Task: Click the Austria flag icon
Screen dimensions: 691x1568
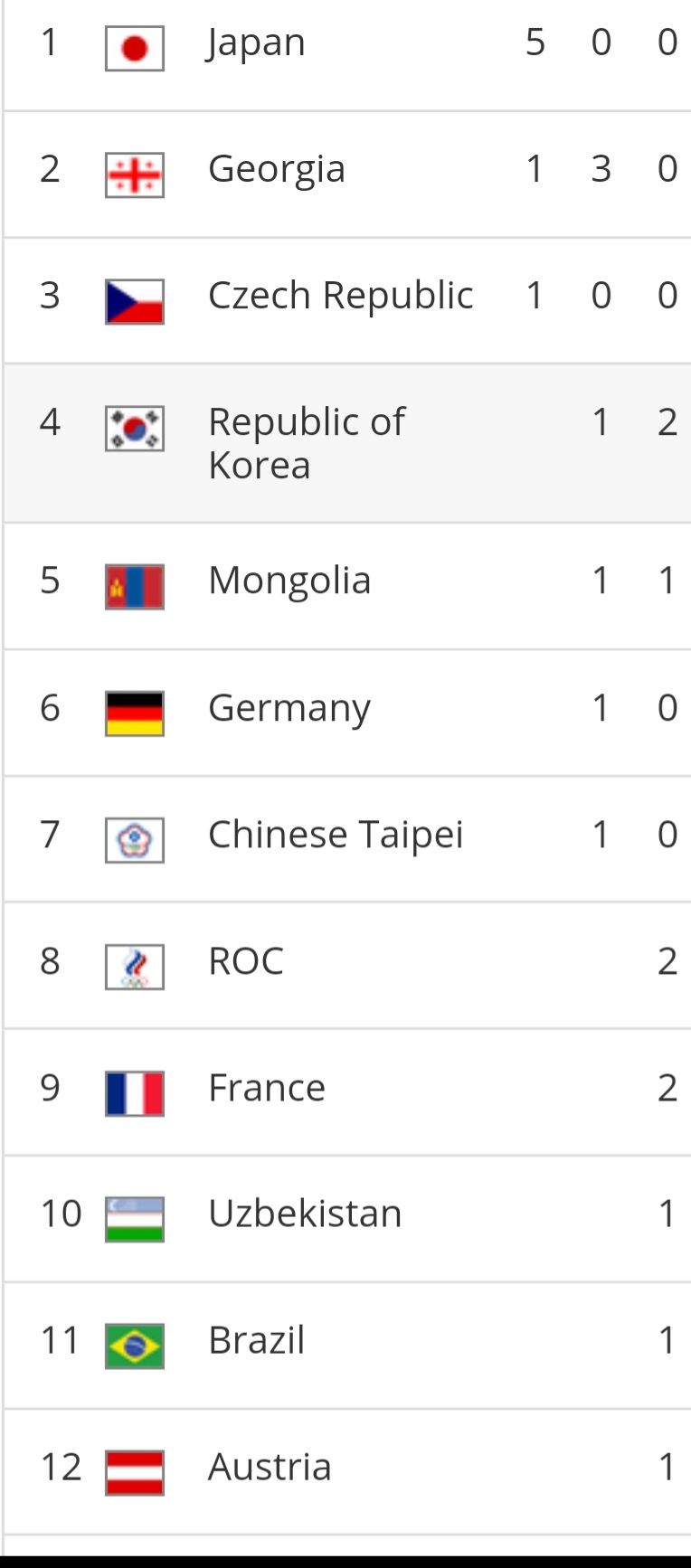Action: pos(135,1473)
